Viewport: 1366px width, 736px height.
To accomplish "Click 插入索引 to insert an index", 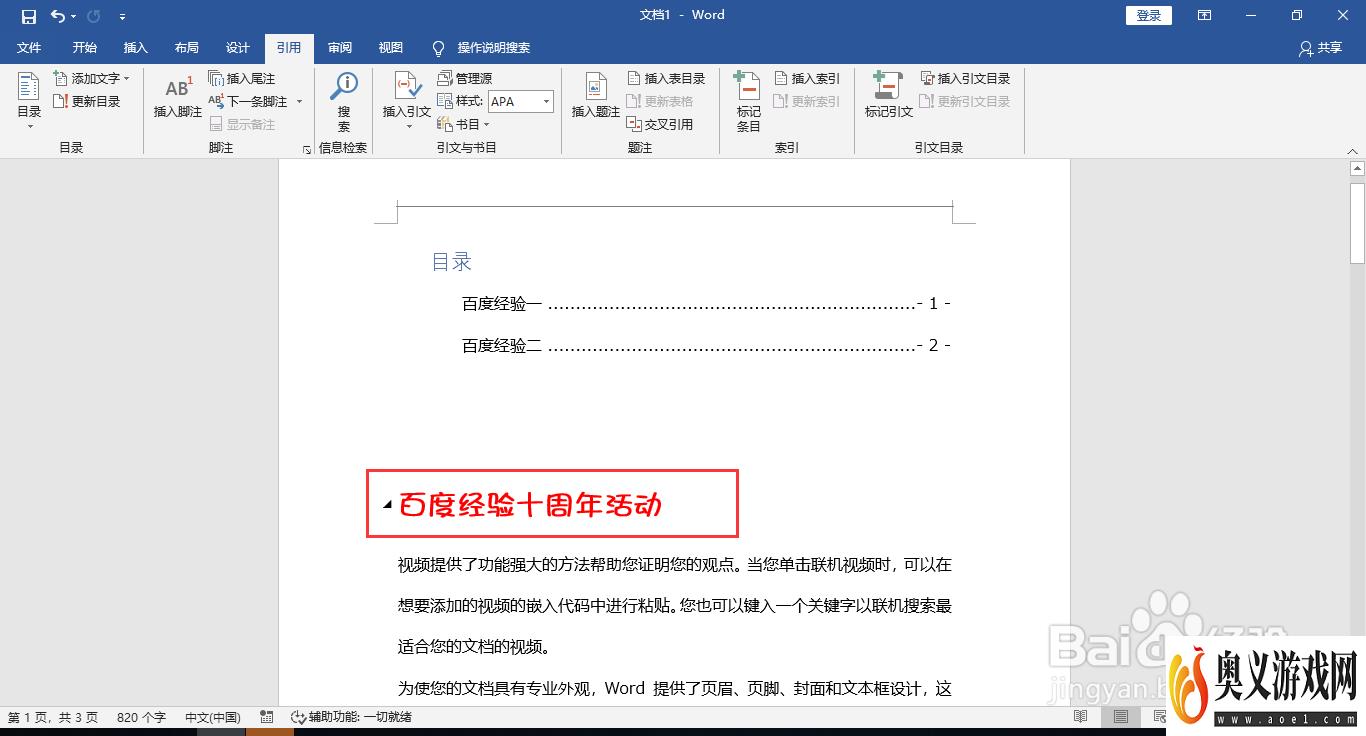I will pos(807,78).
